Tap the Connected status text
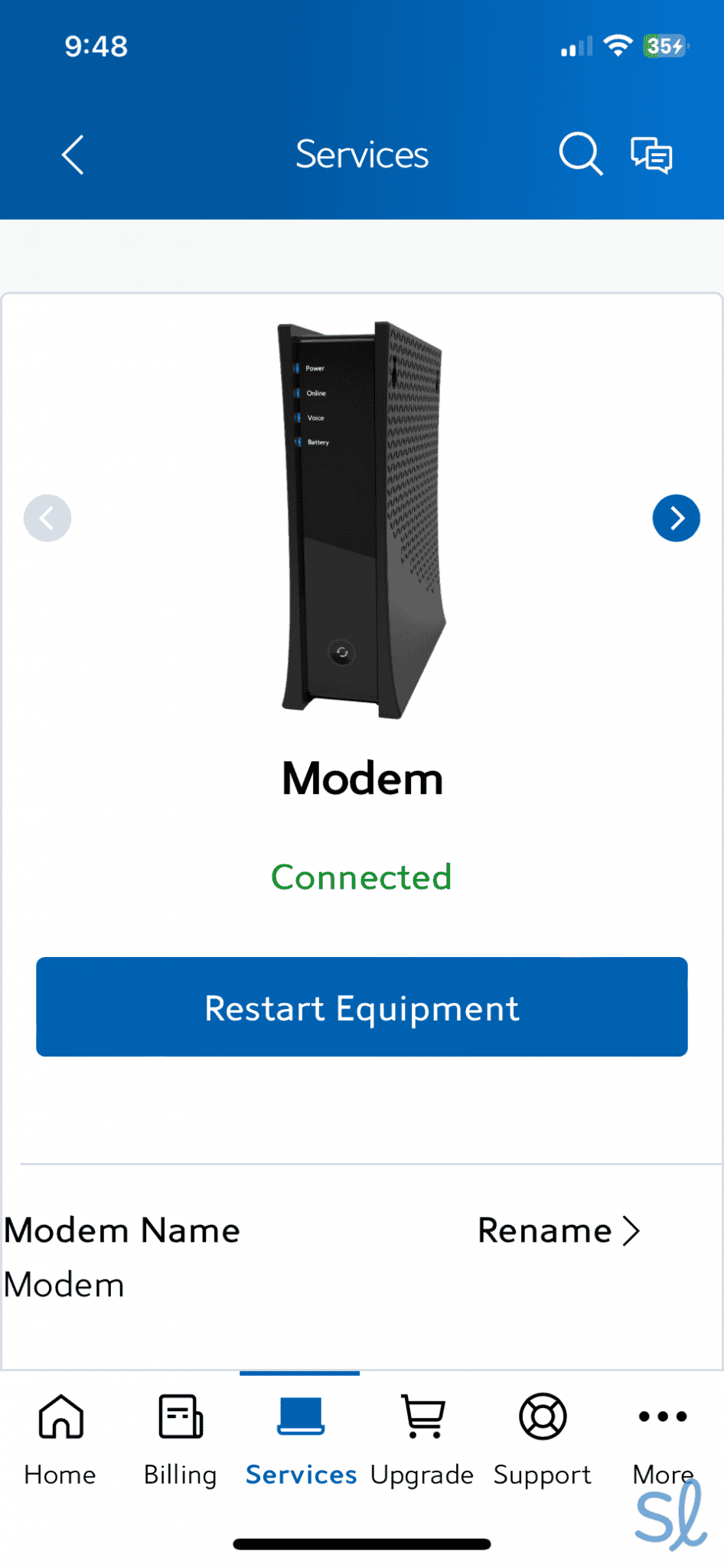This screenshot has width=724, height=1568. [361, 877]
